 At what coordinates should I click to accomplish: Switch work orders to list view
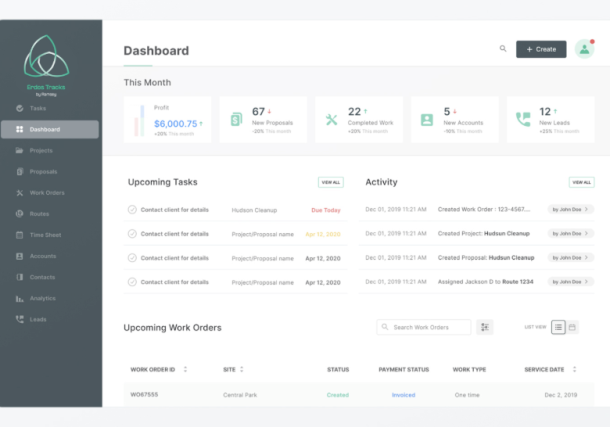[x=558, y=327]
